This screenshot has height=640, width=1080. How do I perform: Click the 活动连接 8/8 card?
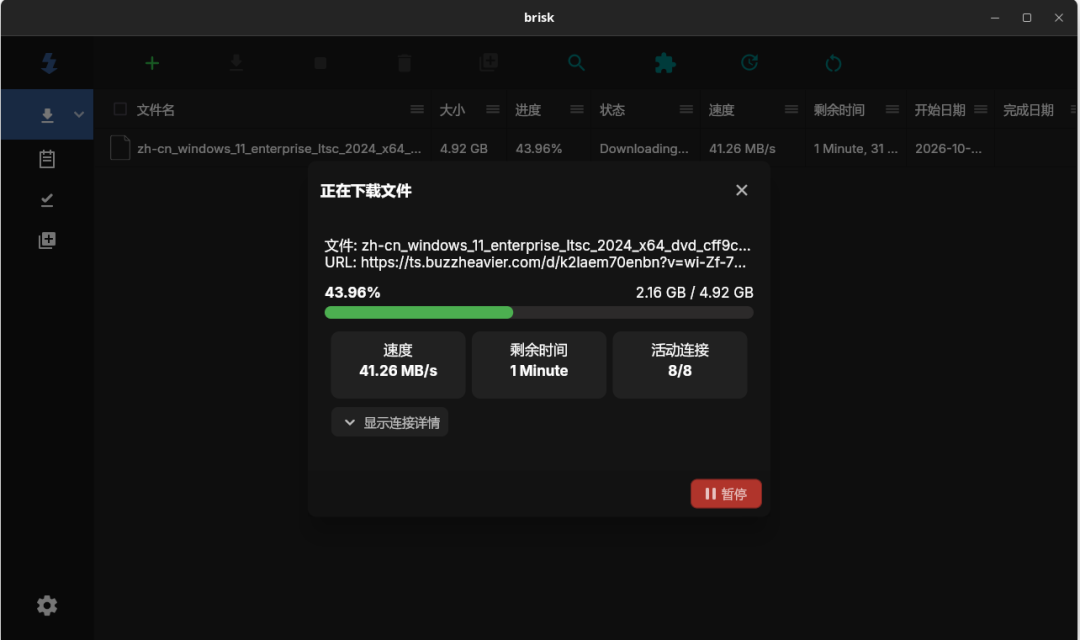[680, 364]
